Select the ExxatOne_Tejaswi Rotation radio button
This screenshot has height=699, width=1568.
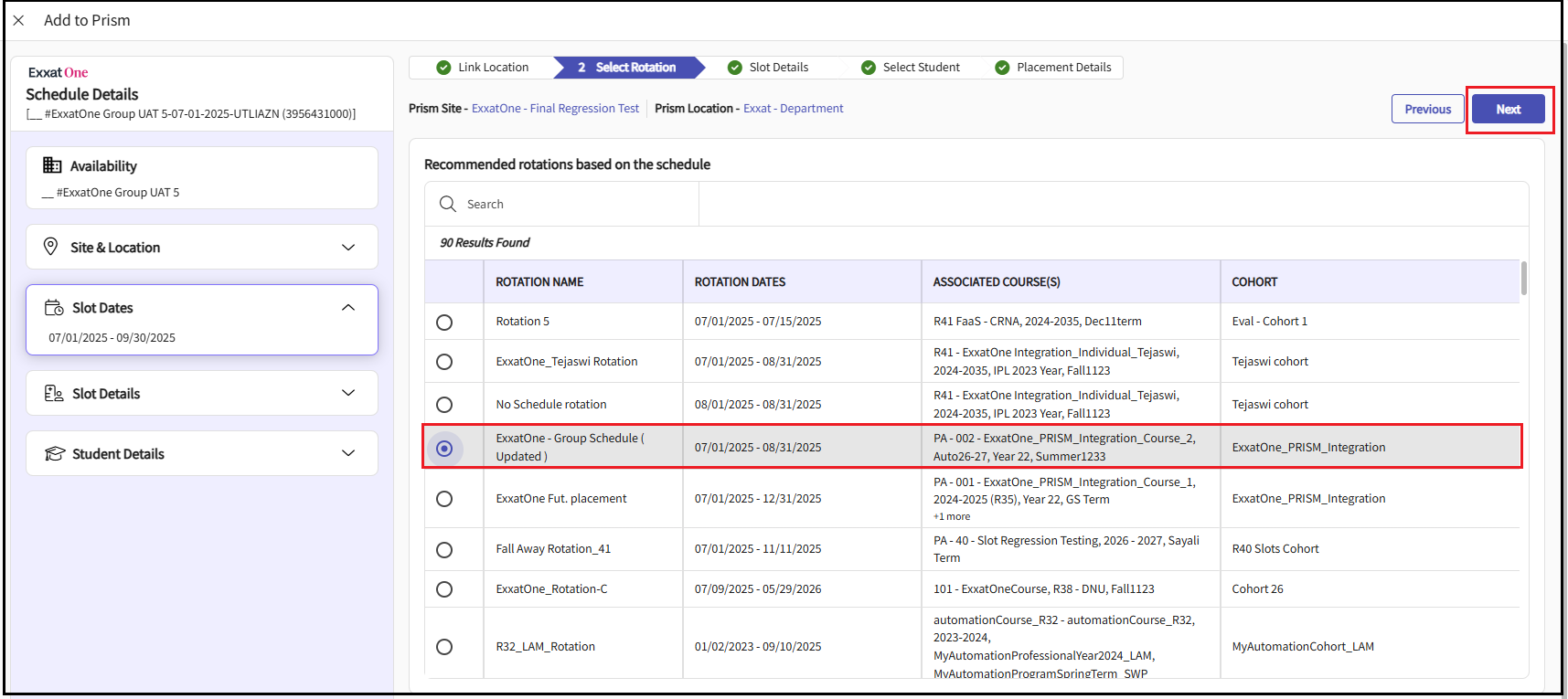pyautogui.click(x=444, y=362)
